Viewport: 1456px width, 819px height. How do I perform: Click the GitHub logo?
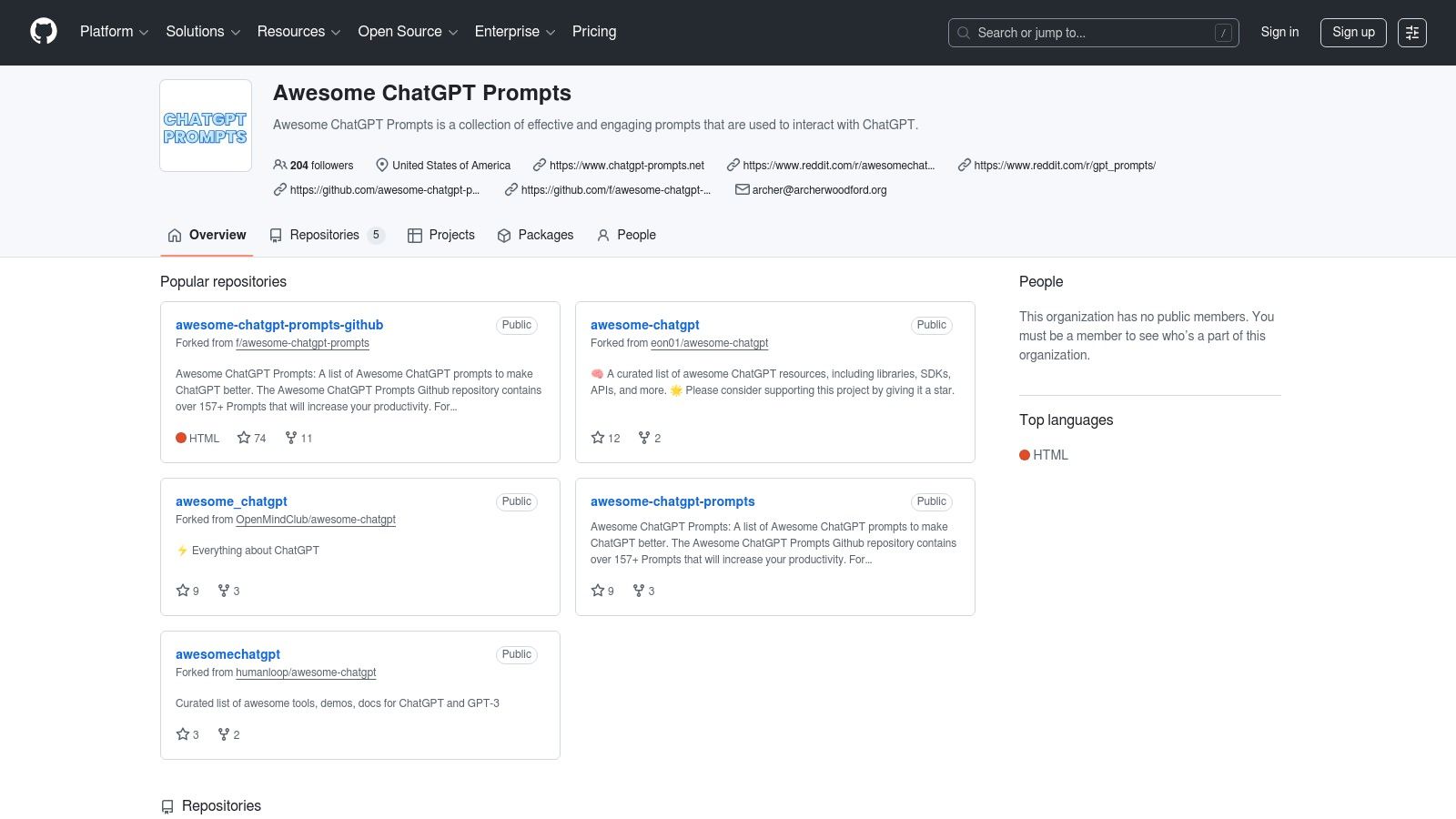point(43,31)
